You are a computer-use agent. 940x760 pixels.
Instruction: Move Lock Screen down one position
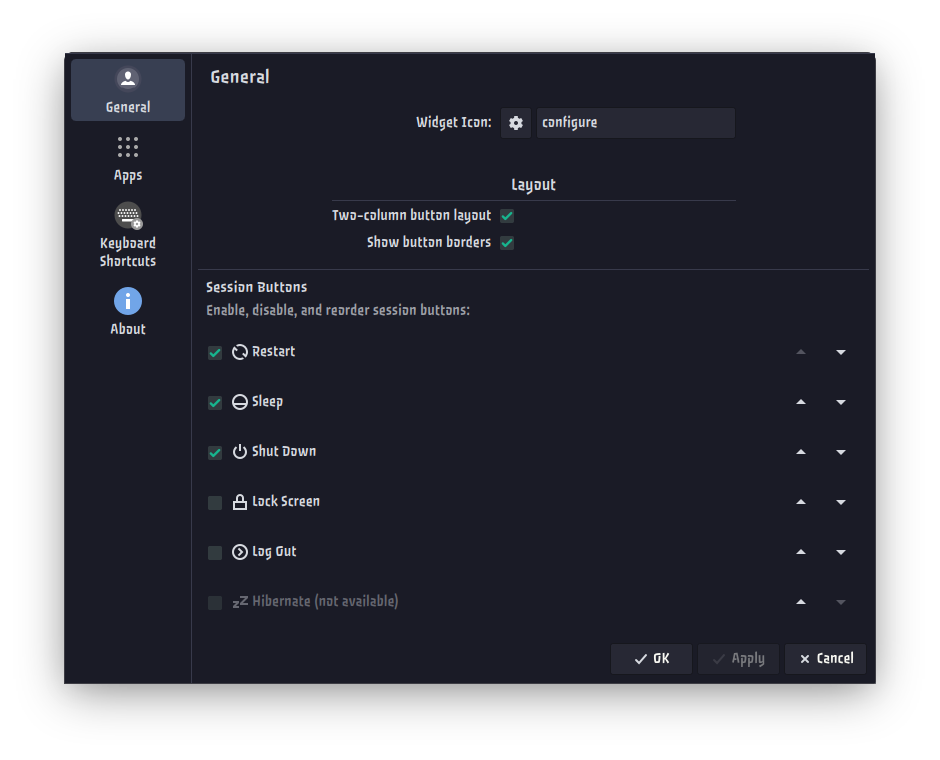(x=840, y=502)
